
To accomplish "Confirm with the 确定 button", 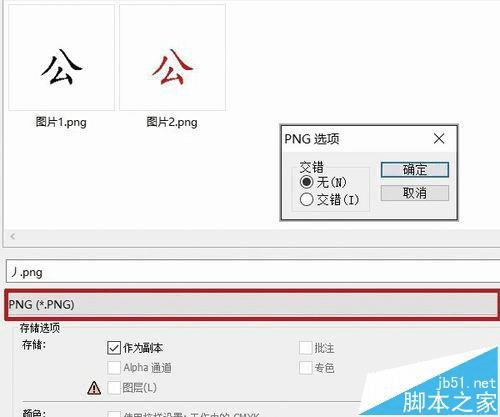I will (x=415, y=170).
